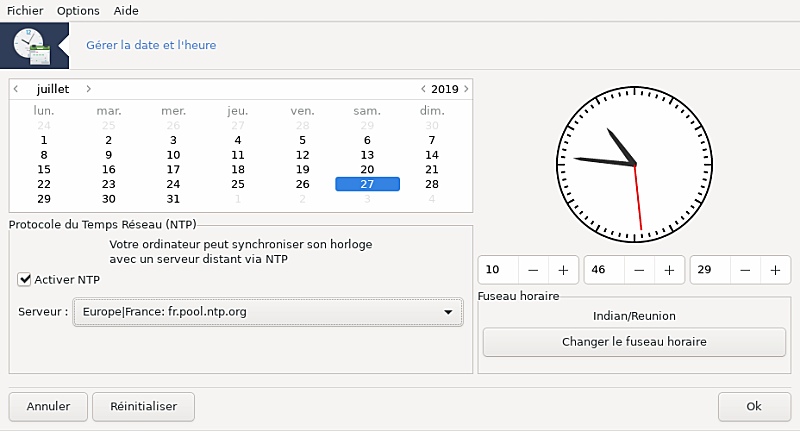Open the Fichier menu
Viewport: 800px width, 431px height.
point(25,11)
